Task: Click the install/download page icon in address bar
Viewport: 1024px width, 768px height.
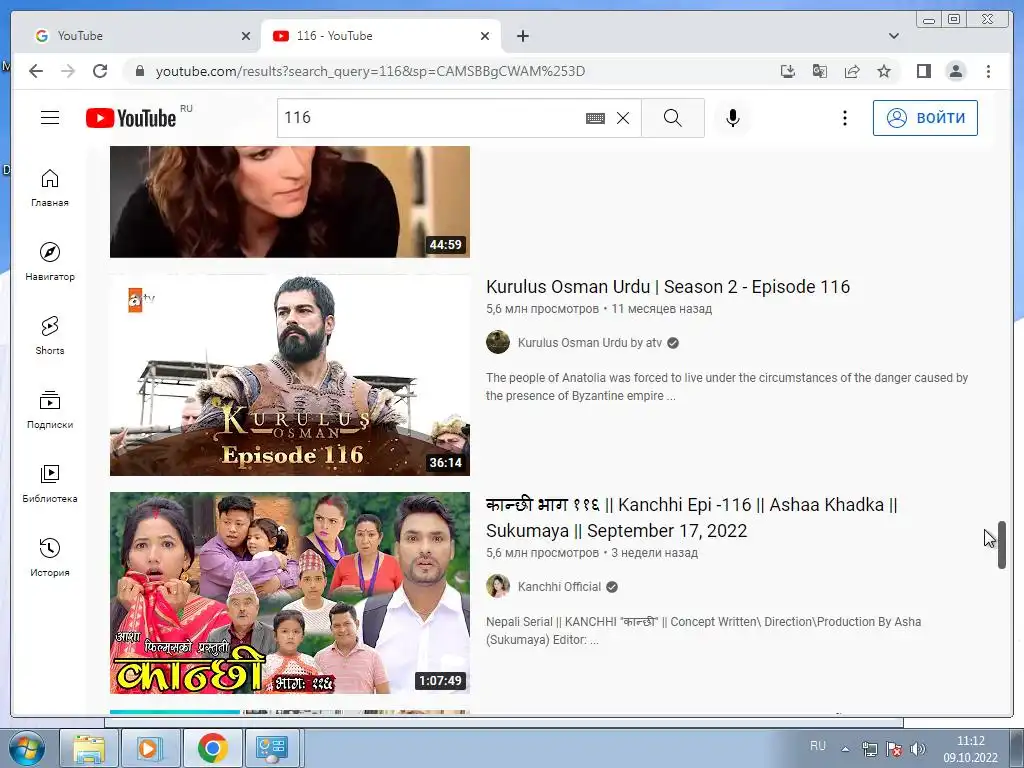Action: pyautogui.click(x=788, y=71)
